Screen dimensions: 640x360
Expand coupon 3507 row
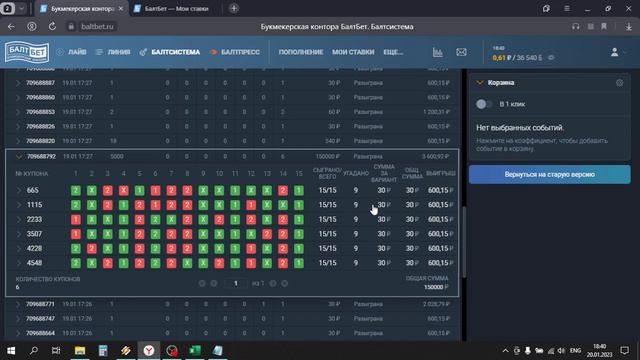pos(18,234)
